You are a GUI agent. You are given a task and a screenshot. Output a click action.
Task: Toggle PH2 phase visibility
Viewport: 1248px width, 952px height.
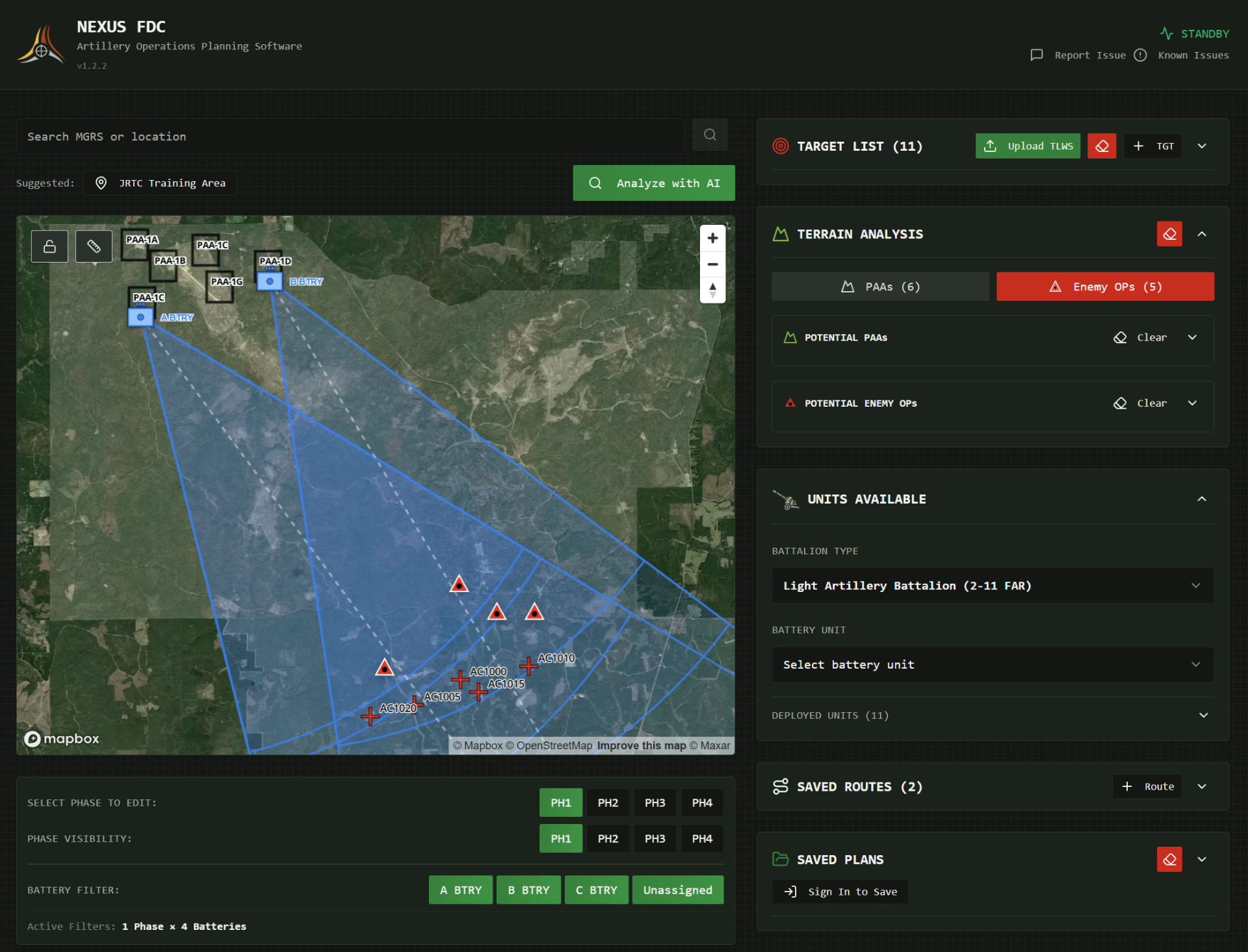(x=608, y=838)
